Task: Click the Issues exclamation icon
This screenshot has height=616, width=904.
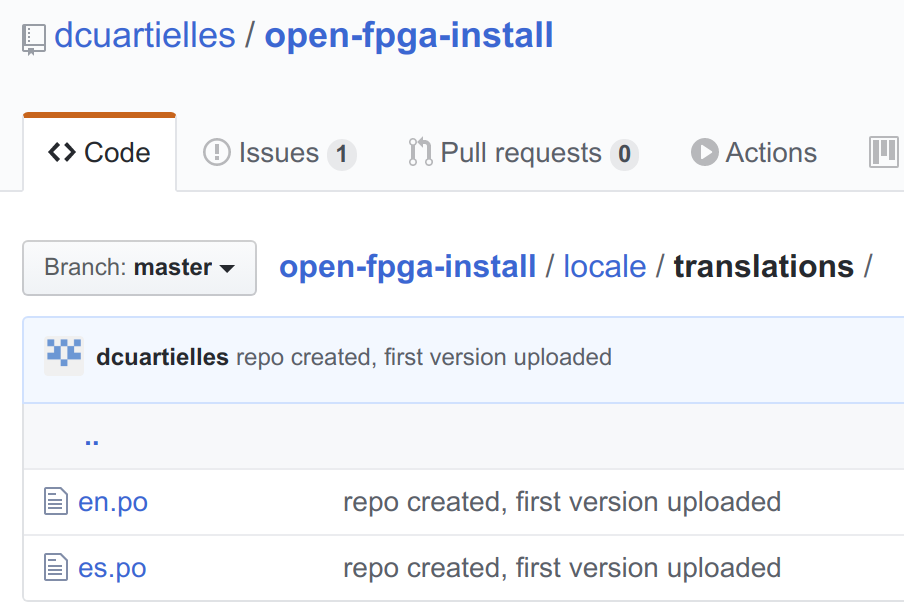Action: point(217,153)
